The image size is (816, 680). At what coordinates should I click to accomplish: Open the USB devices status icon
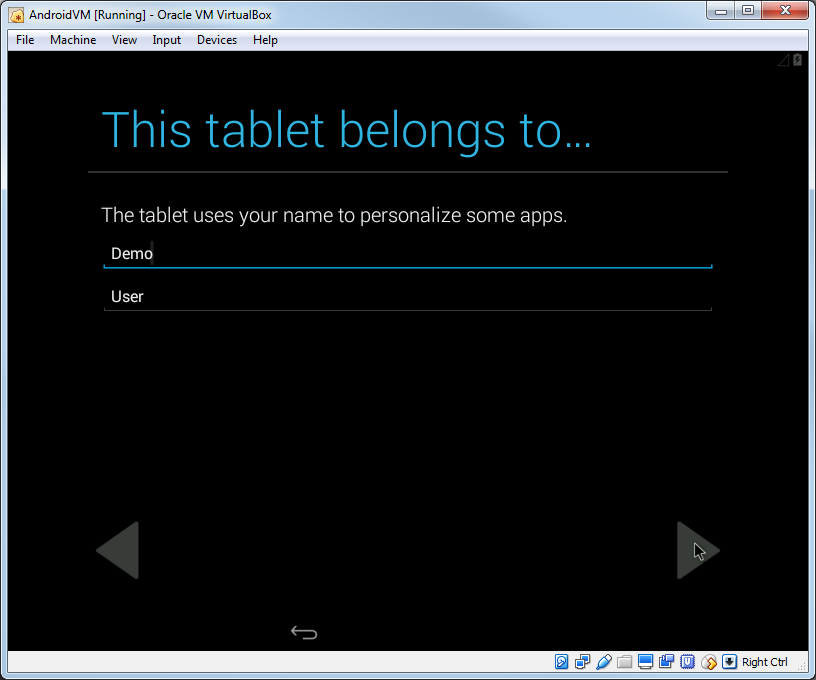click(x=604, y=662)
